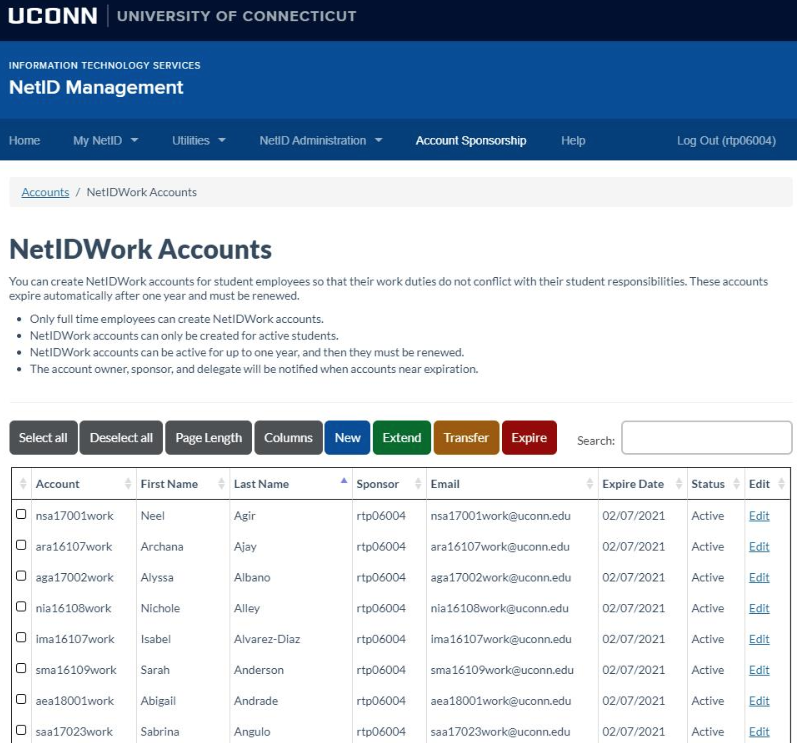Sort by Status column header
This screenshot has height=743, width=797.
707,484
